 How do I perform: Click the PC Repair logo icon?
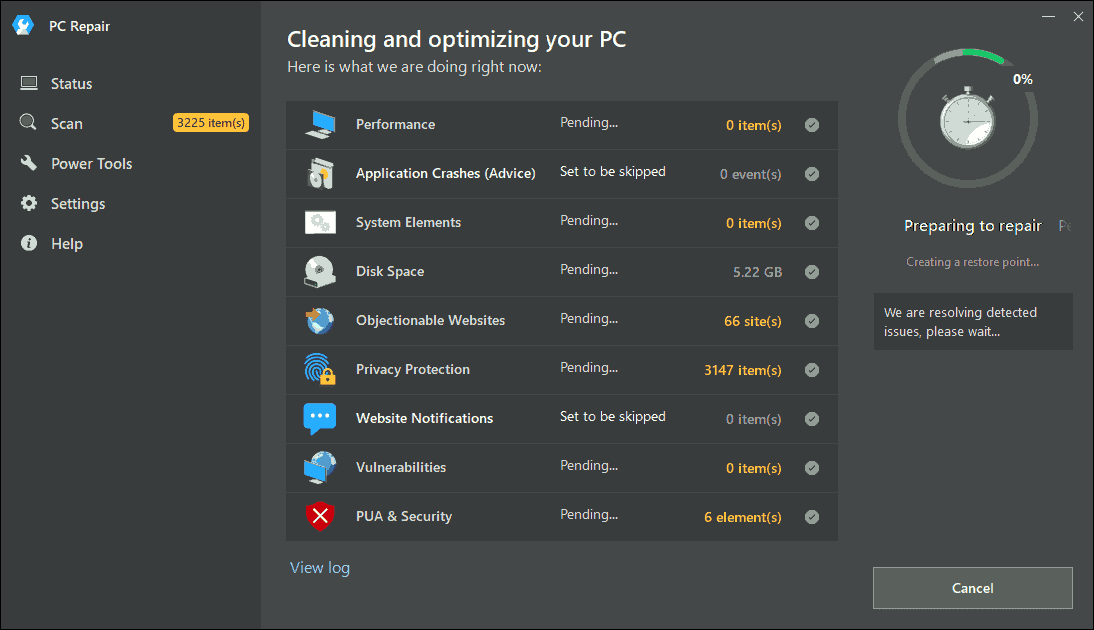tap(23, 26)
